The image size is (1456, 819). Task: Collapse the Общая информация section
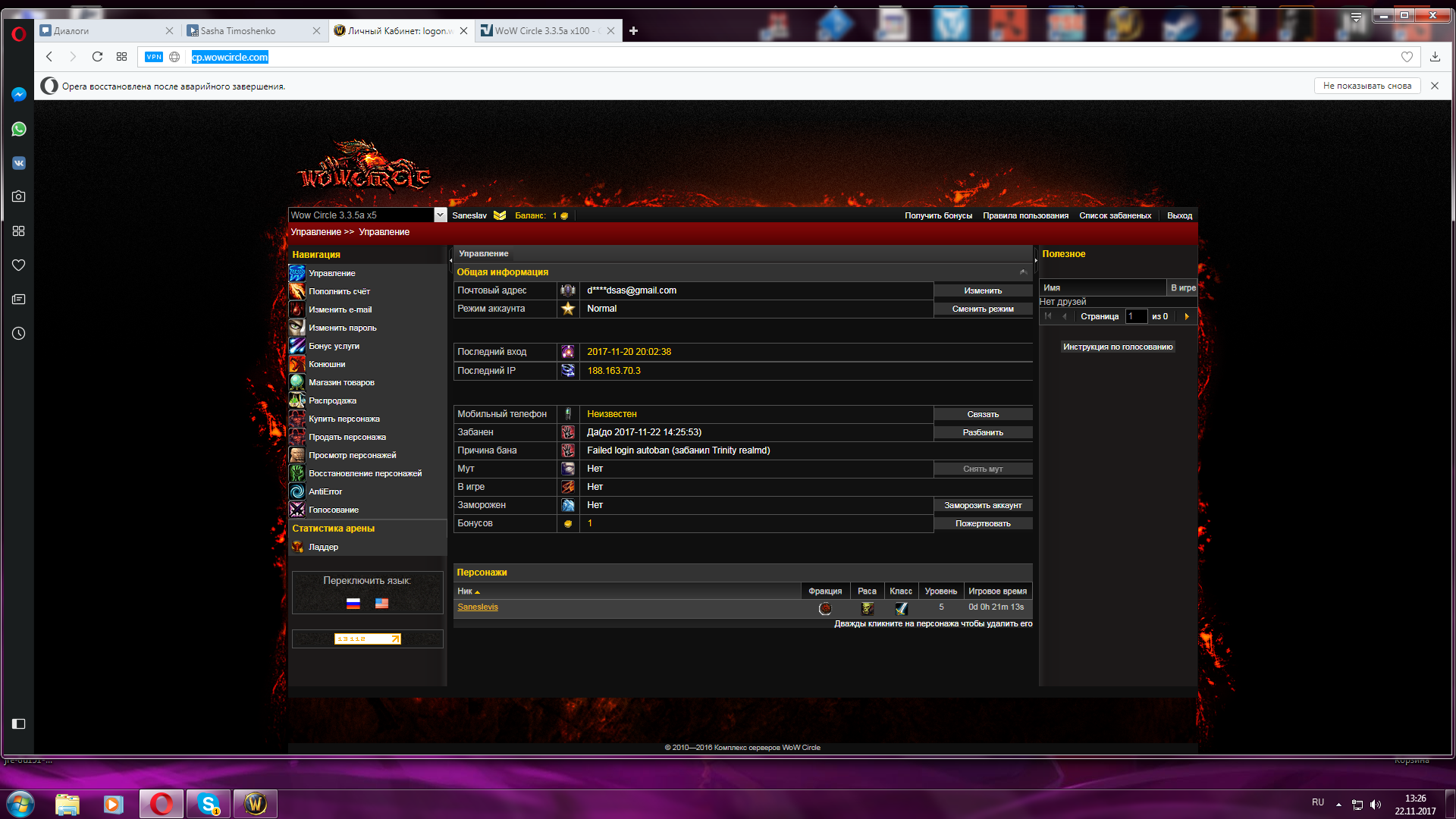pos(1023,272)
